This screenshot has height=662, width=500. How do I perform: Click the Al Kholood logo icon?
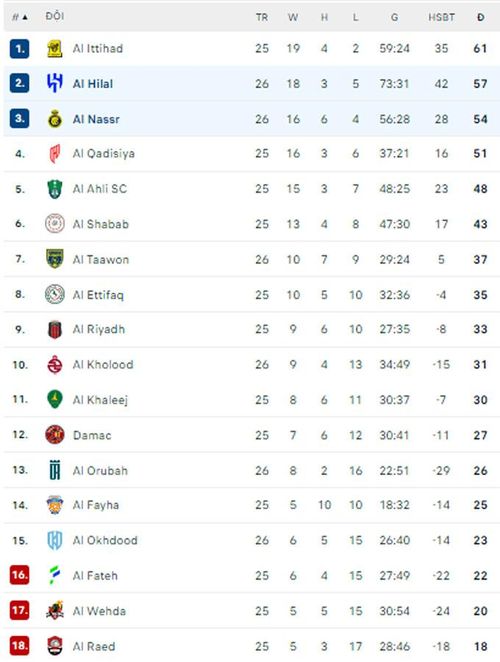(54, 365)
